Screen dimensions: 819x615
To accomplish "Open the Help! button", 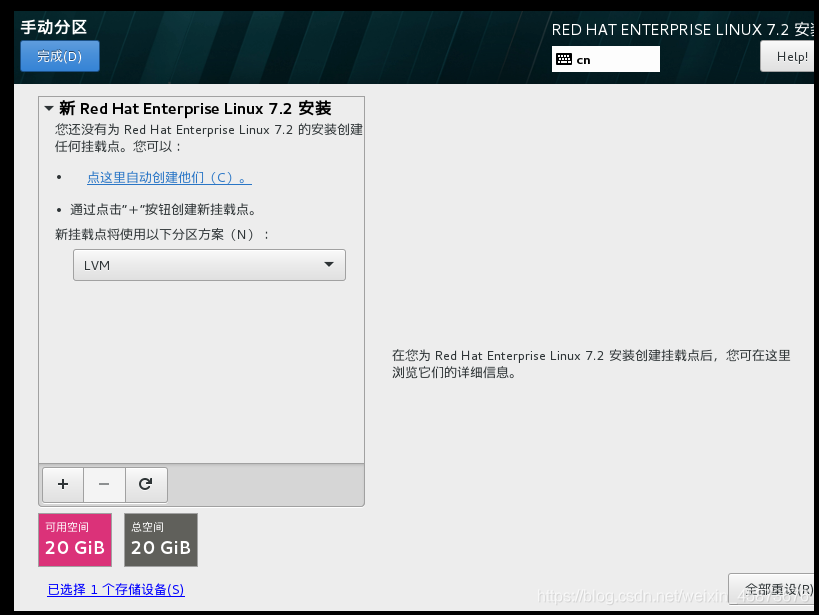I will pyautogui.click(x=789, y=56).
